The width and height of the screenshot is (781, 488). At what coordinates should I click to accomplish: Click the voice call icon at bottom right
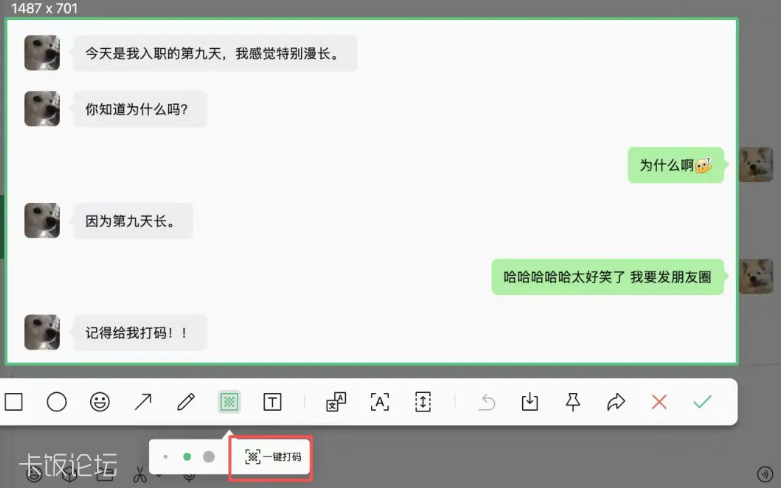(x=765, y=474)
